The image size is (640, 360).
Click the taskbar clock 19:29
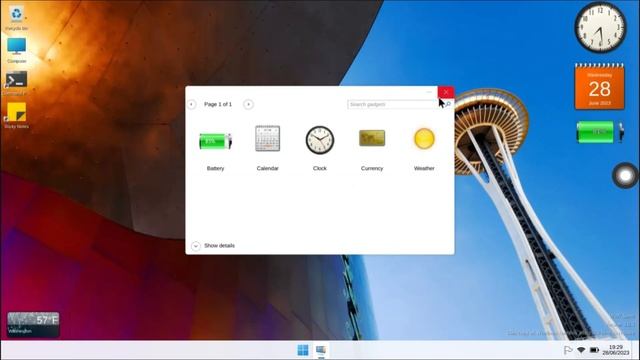tap(616, 350)
